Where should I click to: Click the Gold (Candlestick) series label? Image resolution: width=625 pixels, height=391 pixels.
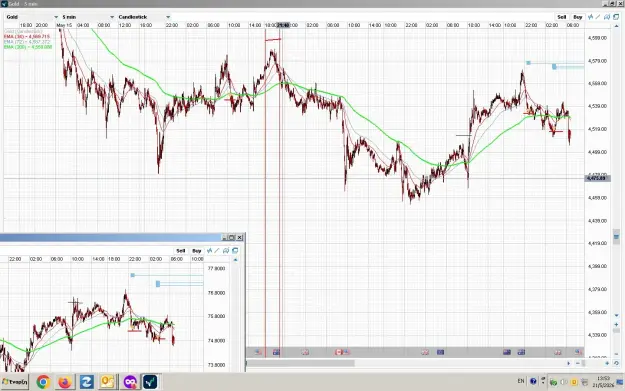(23, 31)
